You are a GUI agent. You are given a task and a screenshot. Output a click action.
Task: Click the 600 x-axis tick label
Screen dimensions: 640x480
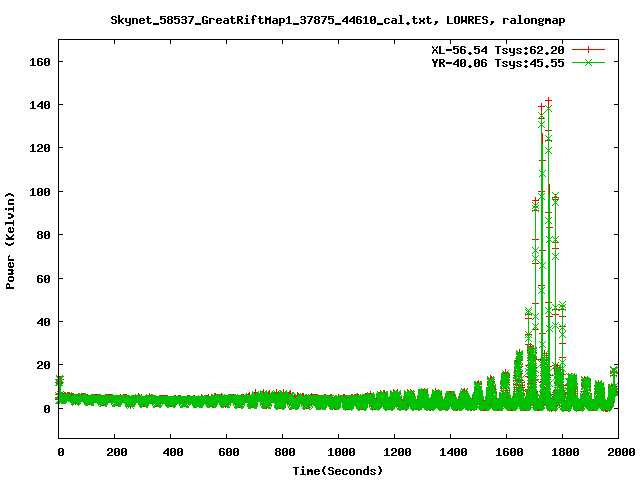(x=229, y=452)
